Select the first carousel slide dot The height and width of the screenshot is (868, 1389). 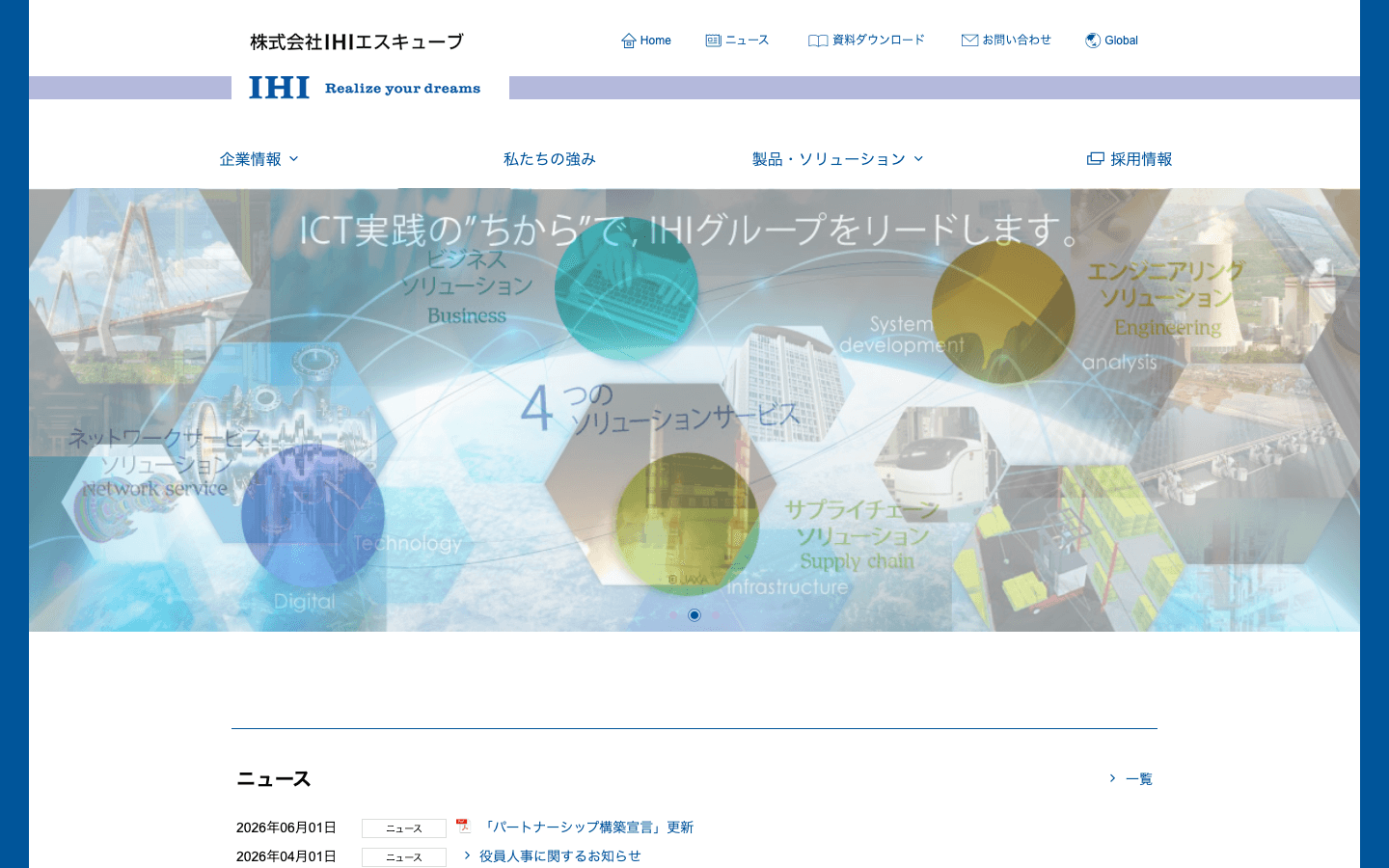tap(673, 615)
